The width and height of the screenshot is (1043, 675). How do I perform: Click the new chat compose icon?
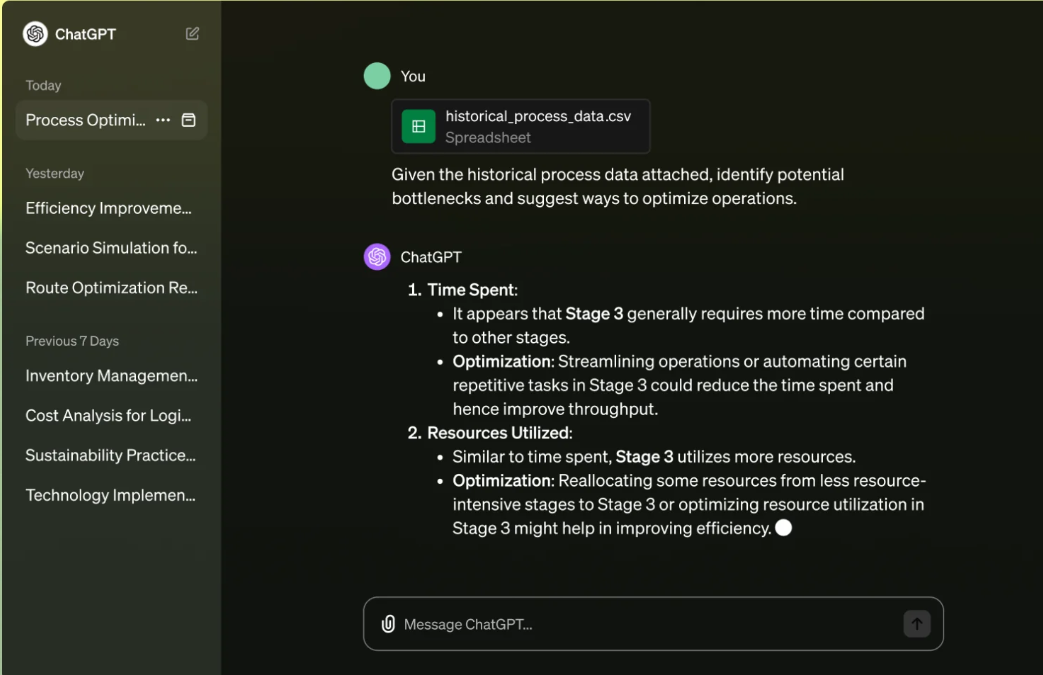tap(192, 34)
